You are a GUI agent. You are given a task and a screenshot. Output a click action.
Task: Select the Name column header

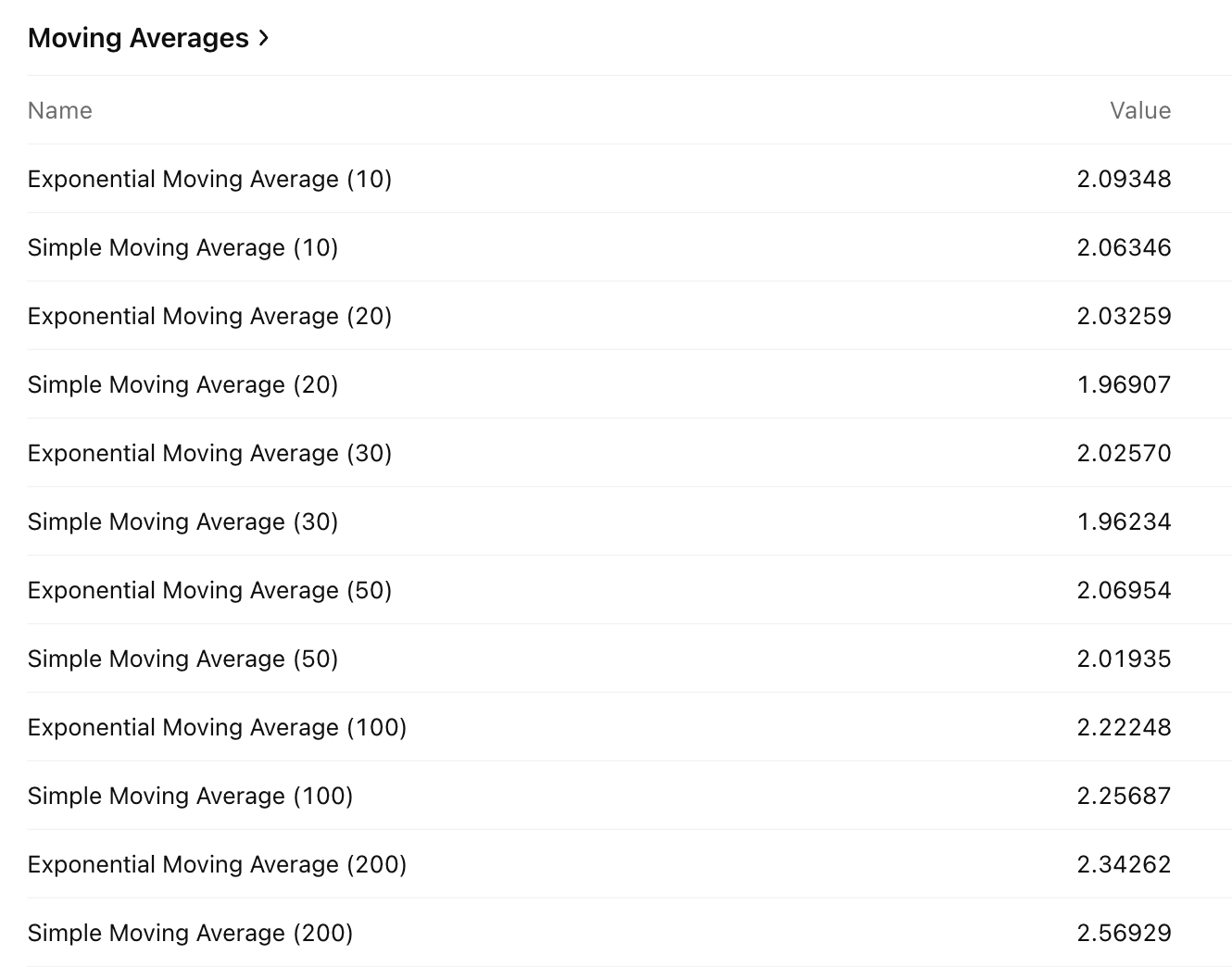60,110
